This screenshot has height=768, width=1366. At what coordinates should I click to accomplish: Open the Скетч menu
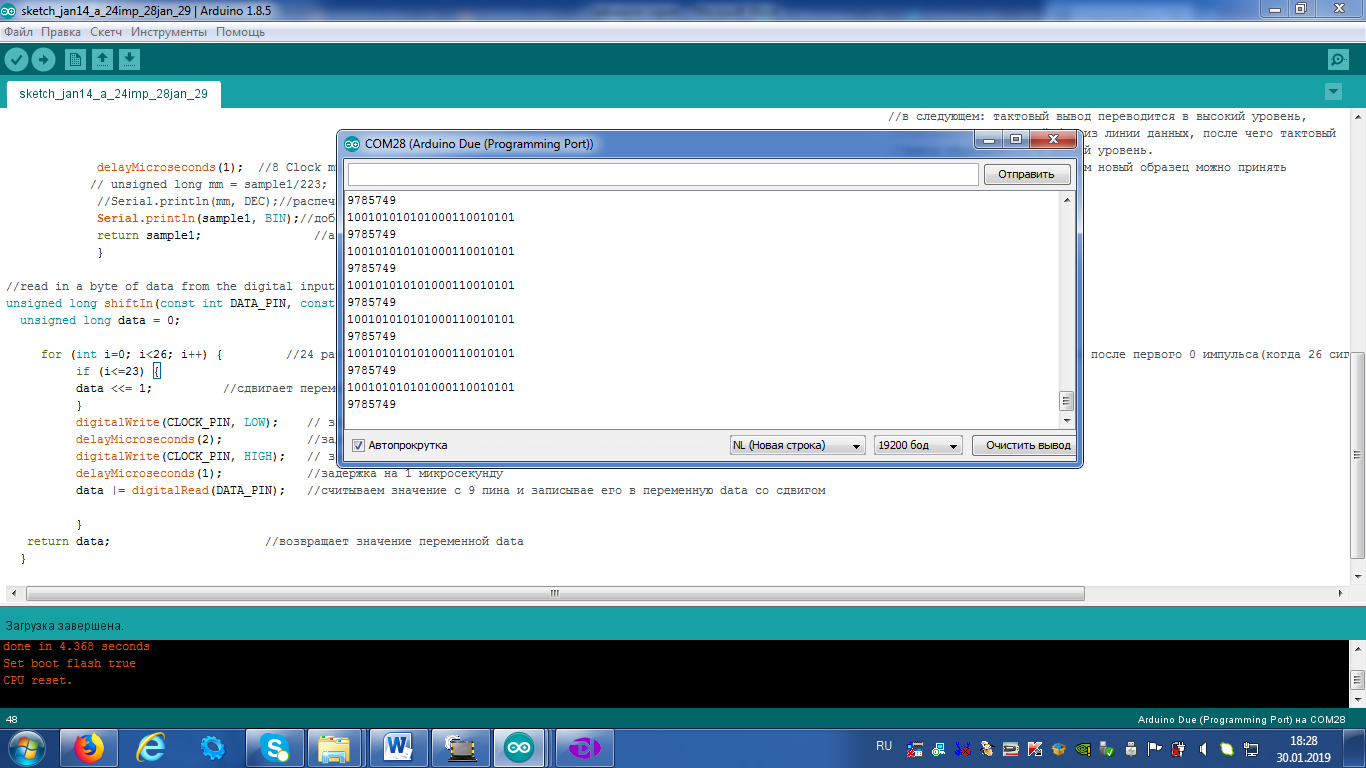pyautogui.click(x=106, y=32)
